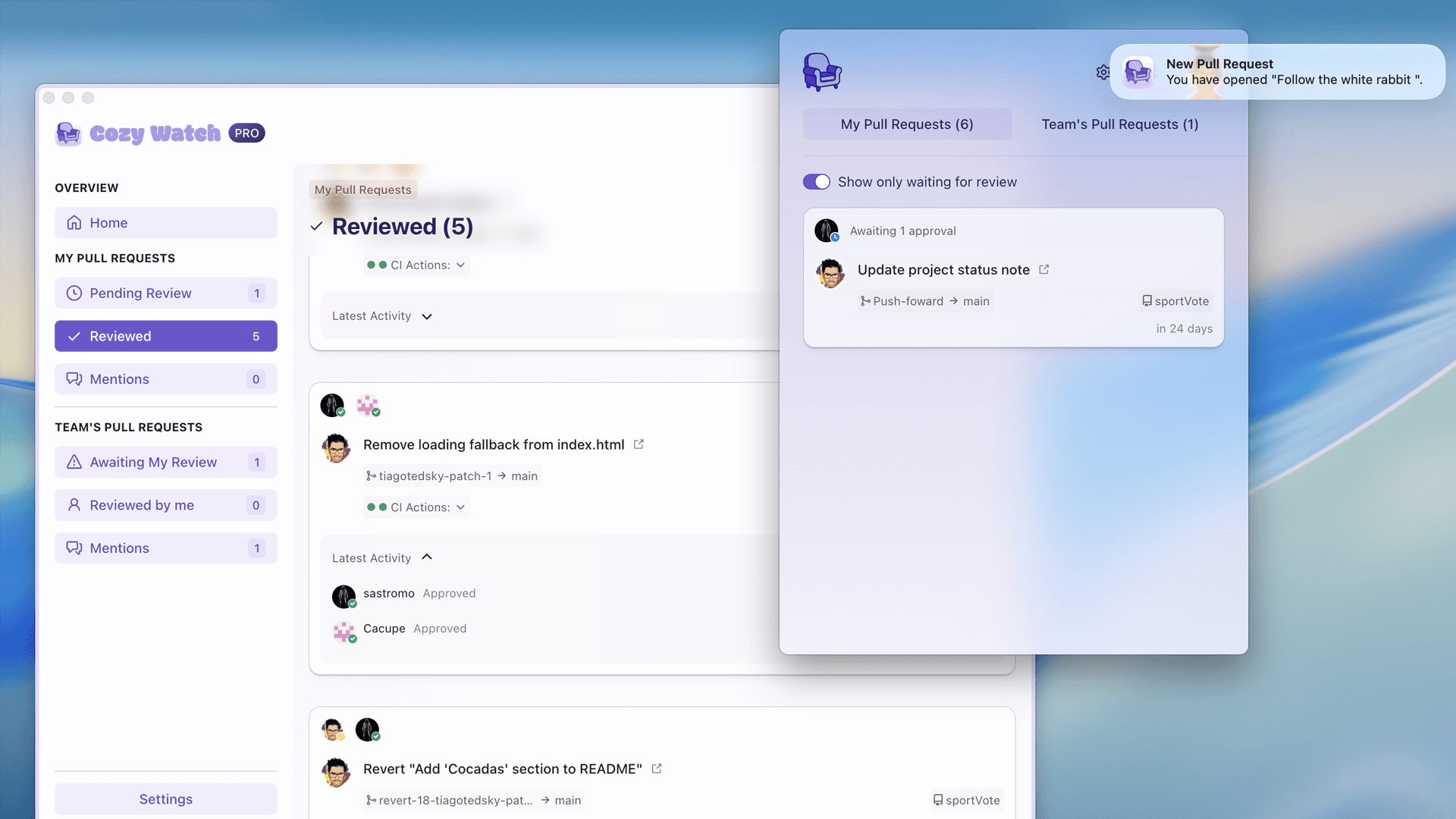Viewport: 1456px width, 819px height.
Task: Click the Mentions speech bubble icon under Team's Pull Requests
Action: click(74, 548)
